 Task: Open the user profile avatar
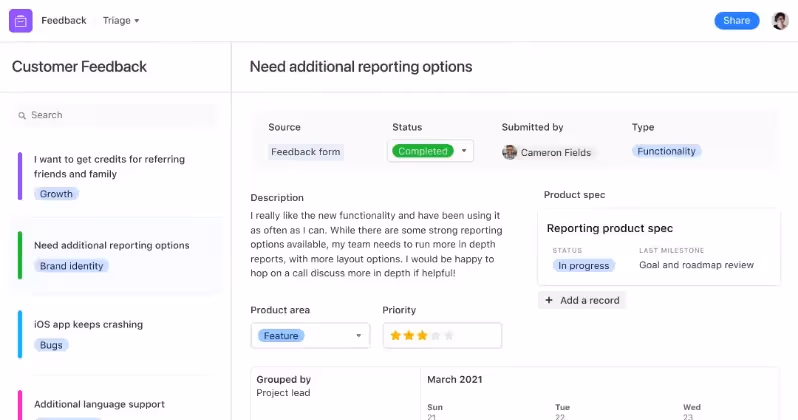click(780, 21)
